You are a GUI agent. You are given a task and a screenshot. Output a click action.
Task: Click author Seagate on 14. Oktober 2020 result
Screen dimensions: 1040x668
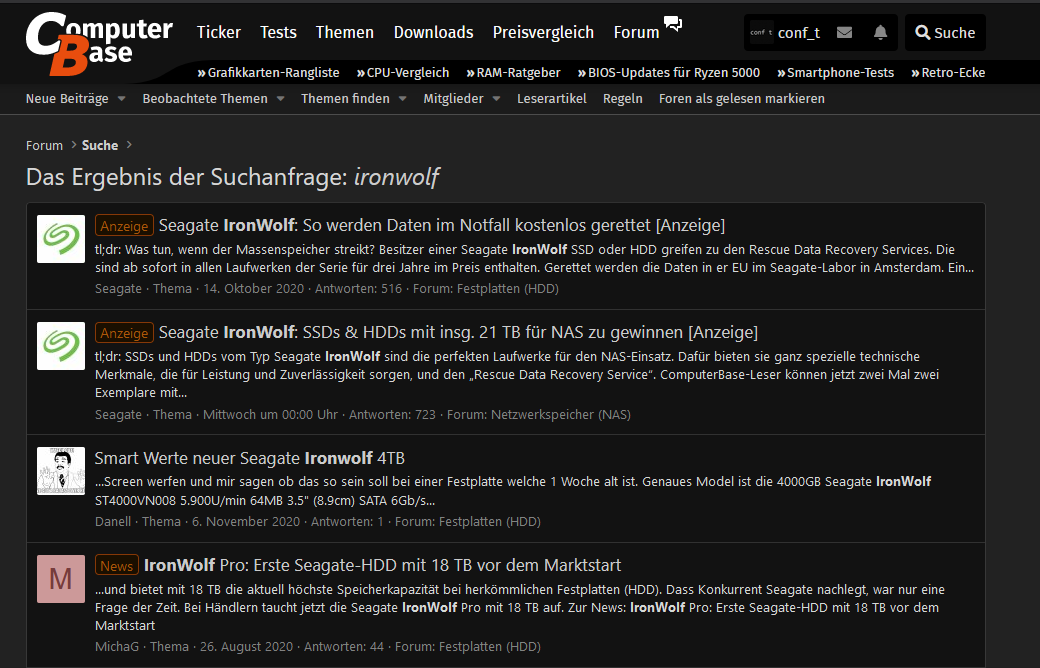pos(118,289)
